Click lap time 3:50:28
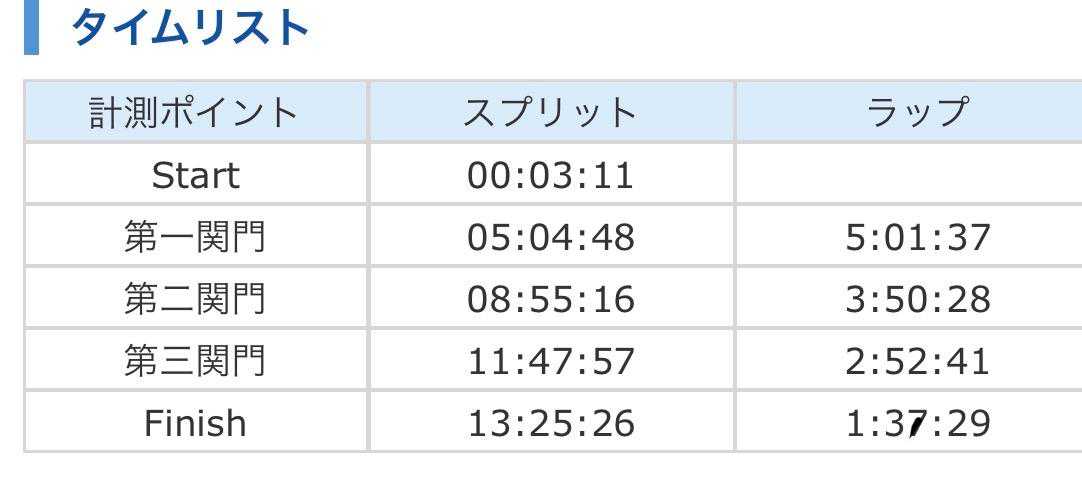The image size is (1082, 494). [916, 300]
